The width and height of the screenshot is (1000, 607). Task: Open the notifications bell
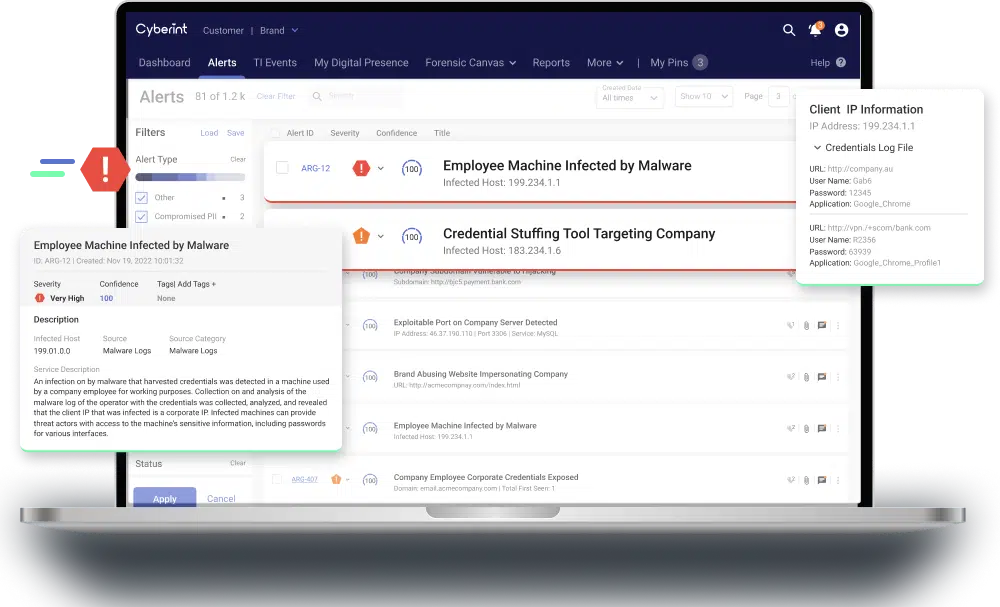pos(815,30)
